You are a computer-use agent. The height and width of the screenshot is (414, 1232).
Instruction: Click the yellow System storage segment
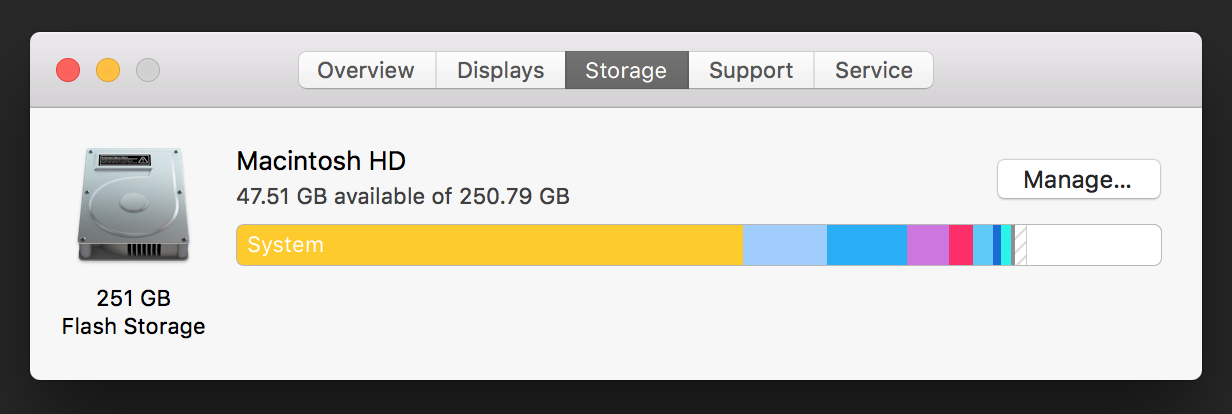pyautogui.click(x=490, y=245)
